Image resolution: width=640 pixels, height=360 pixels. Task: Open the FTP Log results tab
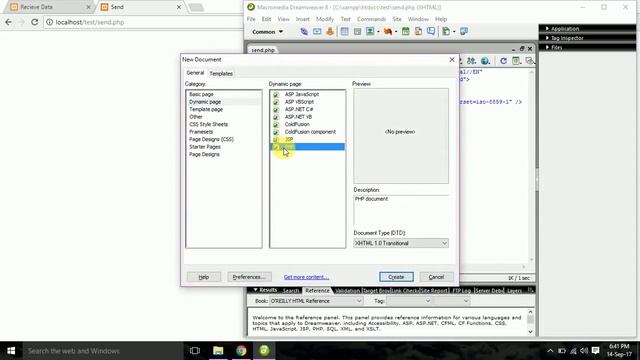(x=462, y=291)
